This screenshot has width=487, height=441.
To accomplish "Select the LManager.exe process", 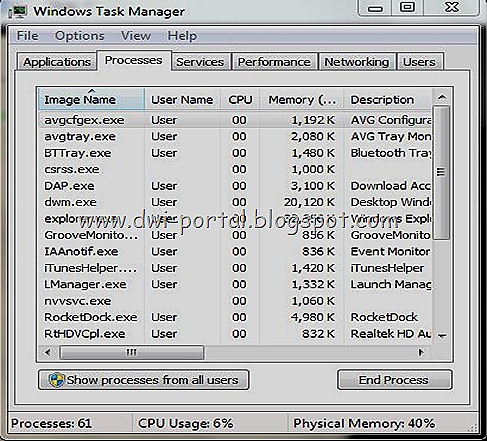I will tap(235, 284).
